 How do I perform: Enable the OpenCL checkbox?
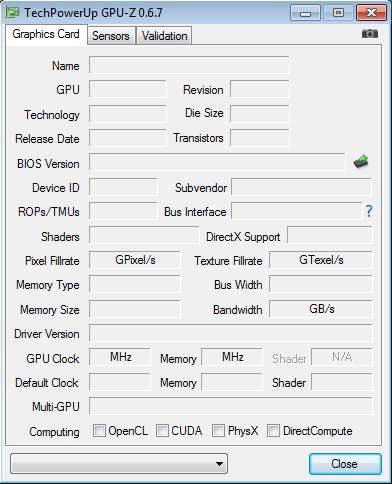(99, 430)
